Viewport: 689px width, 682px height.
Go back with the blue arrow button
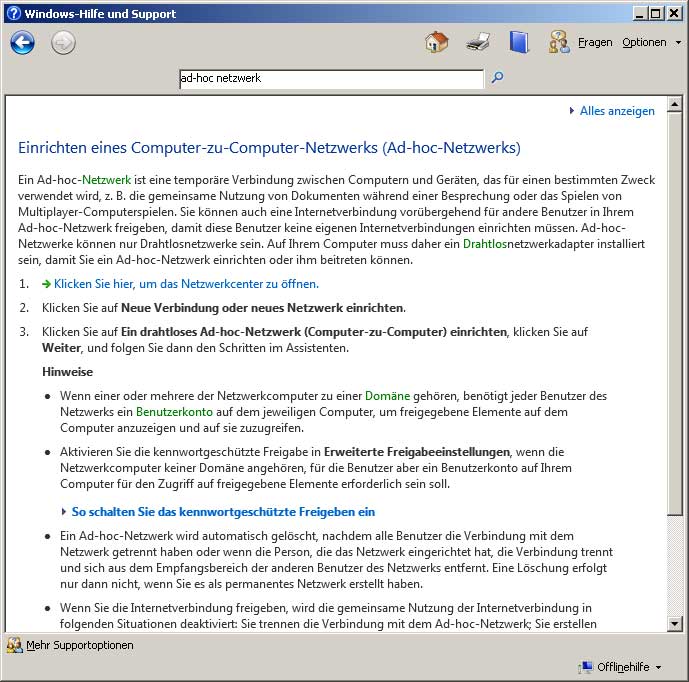[22, 43]
